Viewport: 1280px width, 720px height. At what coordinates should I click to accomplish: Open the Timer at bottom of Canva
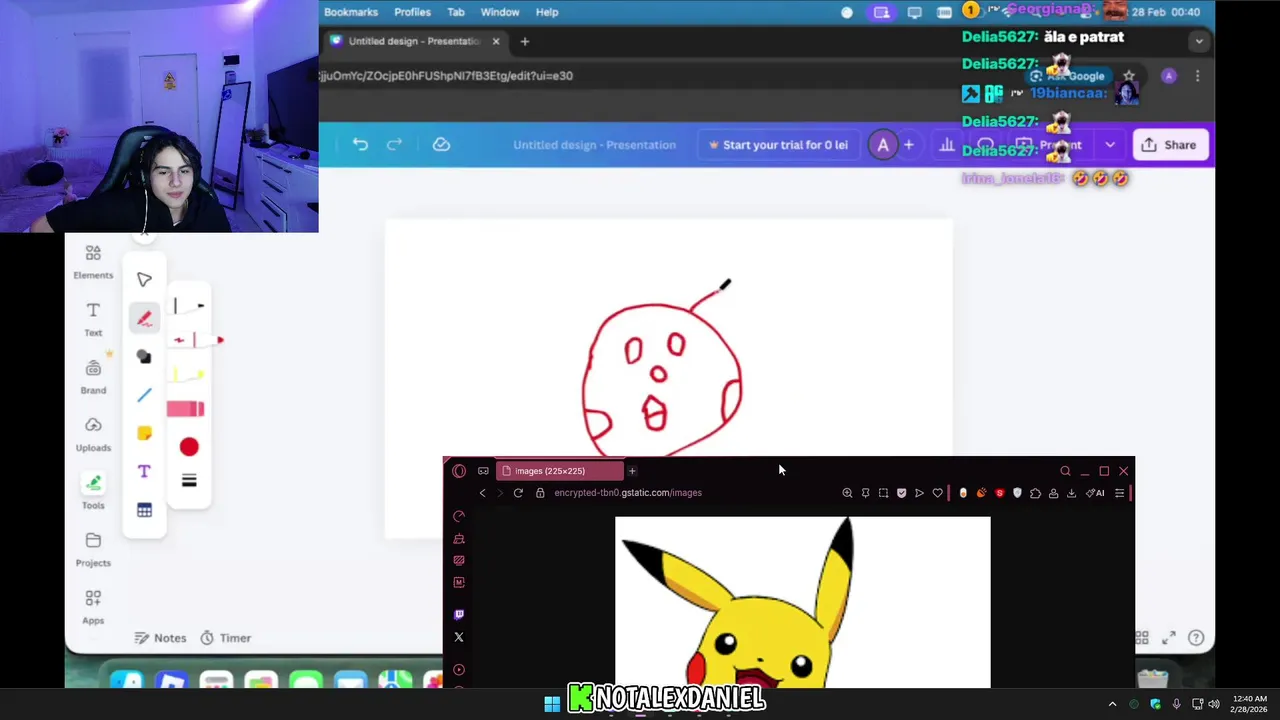[225, 638]
